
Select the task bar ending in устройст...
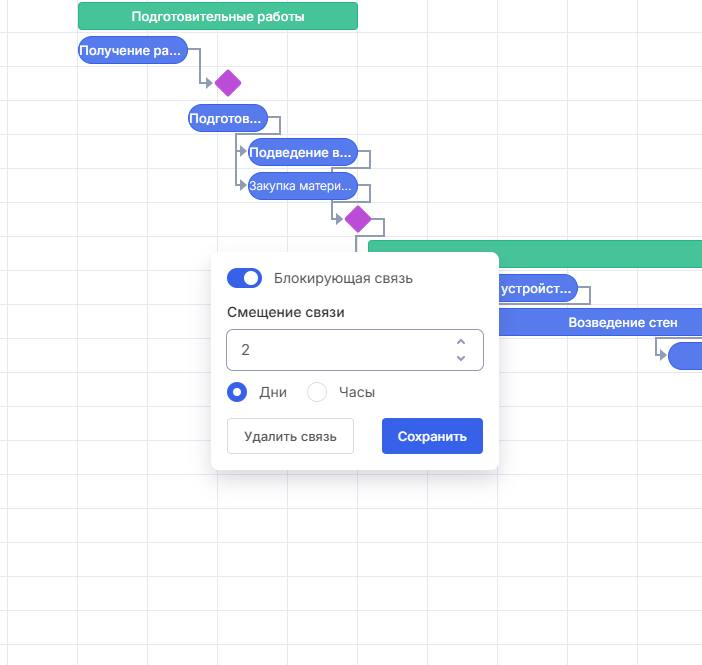click(537, 289)
